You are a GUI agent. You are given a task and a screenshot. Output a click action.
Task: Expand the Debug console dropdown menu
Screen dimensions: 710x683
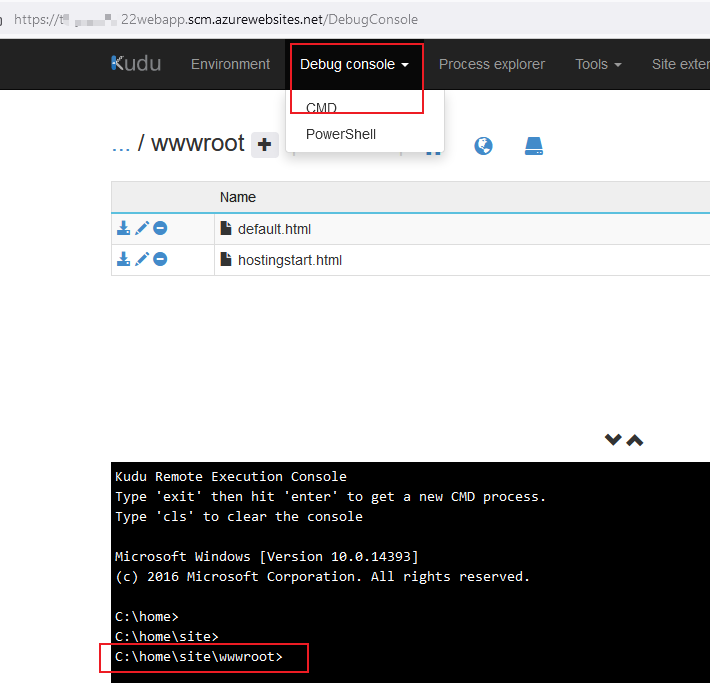click(x=354, y=64)
